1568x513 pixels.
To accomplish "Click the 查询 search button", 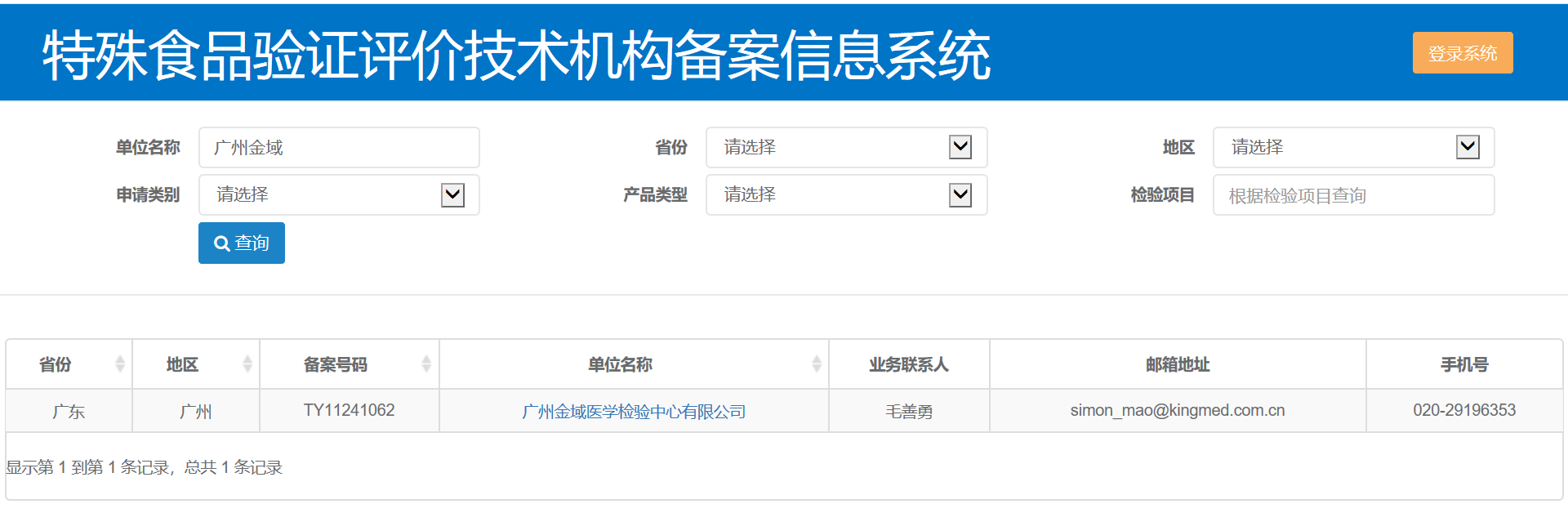I will coord(242,243).
